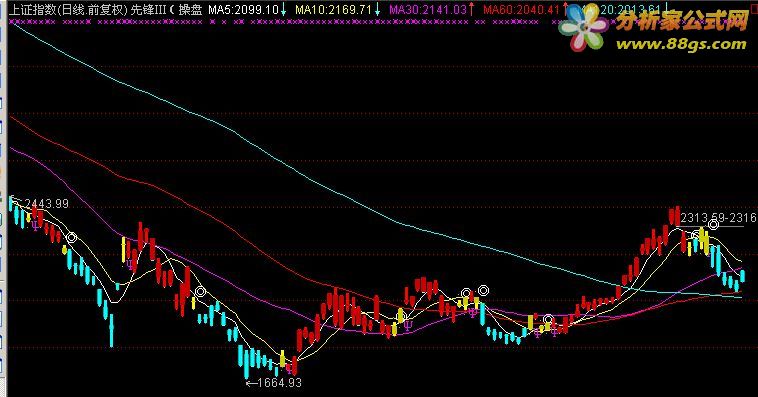Click the cyan down arrow after MA5 value

pos(283,10)
